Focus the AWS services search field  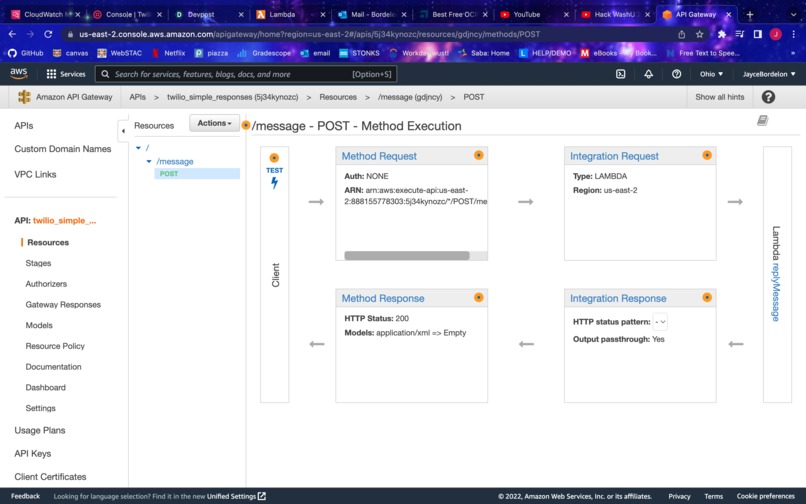(x=246, y=74)
